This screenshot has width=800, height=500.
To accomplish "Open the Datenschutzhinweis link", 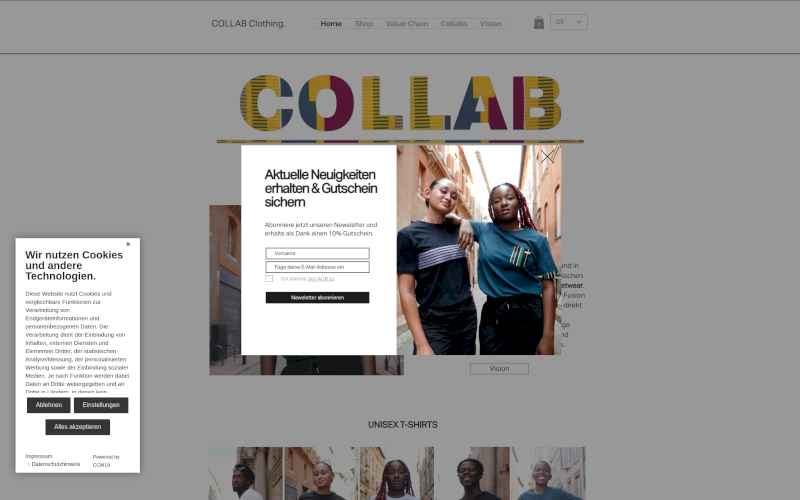I will click(x=56, y=464).
